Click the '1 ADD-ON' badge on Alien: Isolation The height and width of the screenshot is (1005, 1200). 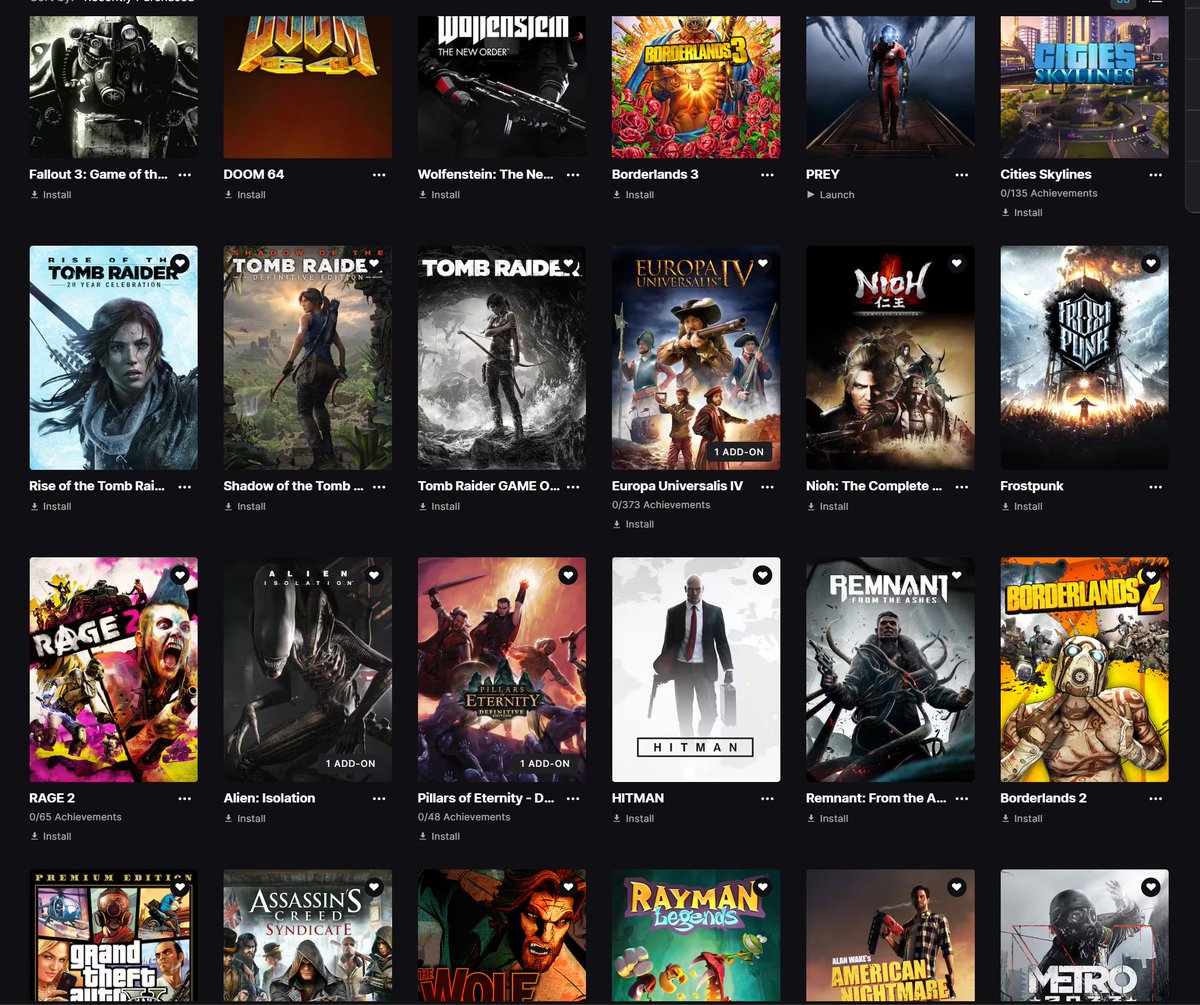click(351, 764)
